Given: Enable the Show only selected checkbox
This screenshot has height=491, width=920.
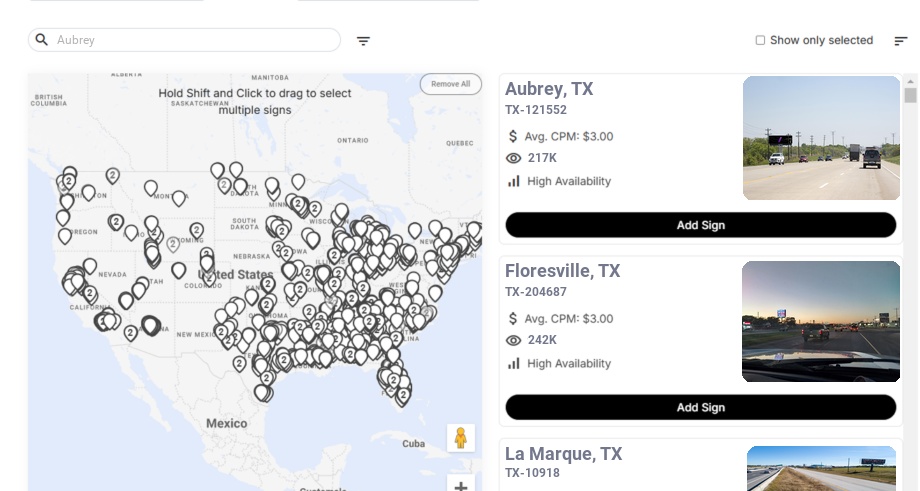Looking at the screenshot, I should click(x=760, y=41).
